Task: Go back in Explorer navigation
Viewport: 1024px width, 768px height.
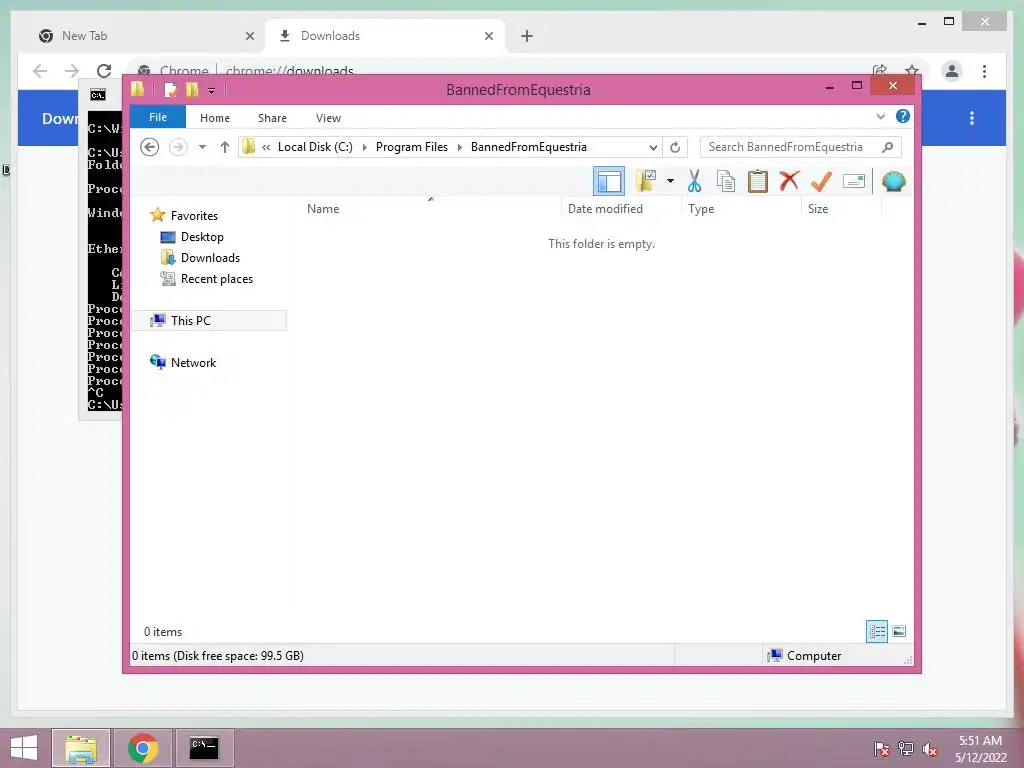Action: [x=150, y=147]
